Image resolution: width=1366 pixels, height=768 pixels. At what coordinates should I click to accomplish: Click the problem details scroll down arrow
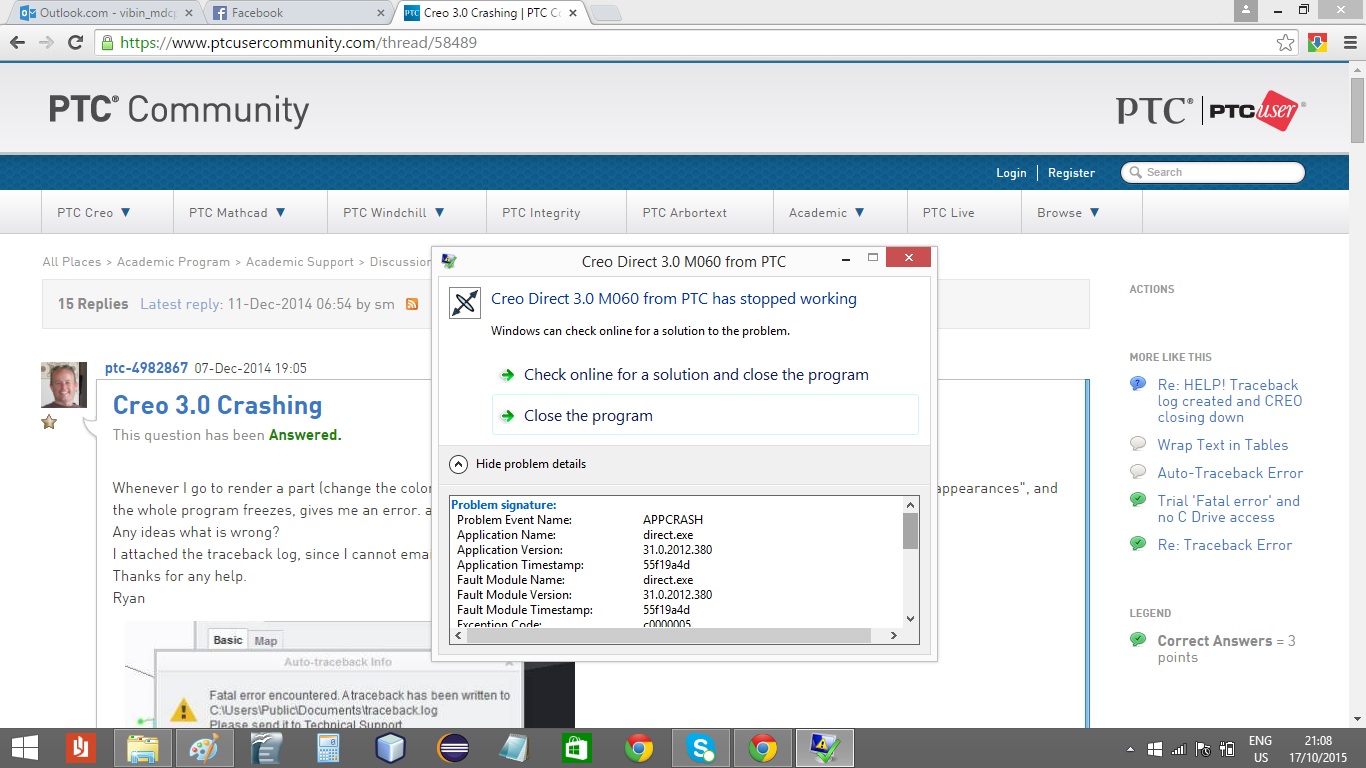click(x=910, y=619)
